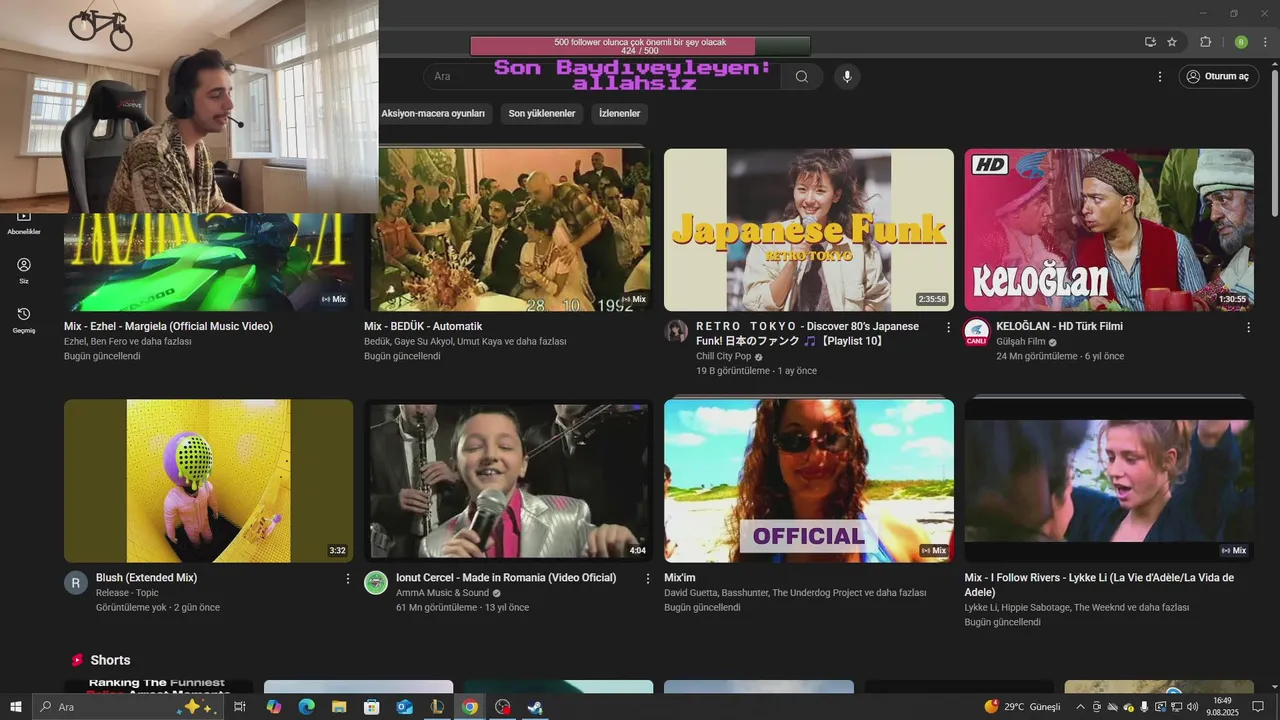Click Mix'im title text
The height and width of the screenshot is (720, 1280).
680,578
